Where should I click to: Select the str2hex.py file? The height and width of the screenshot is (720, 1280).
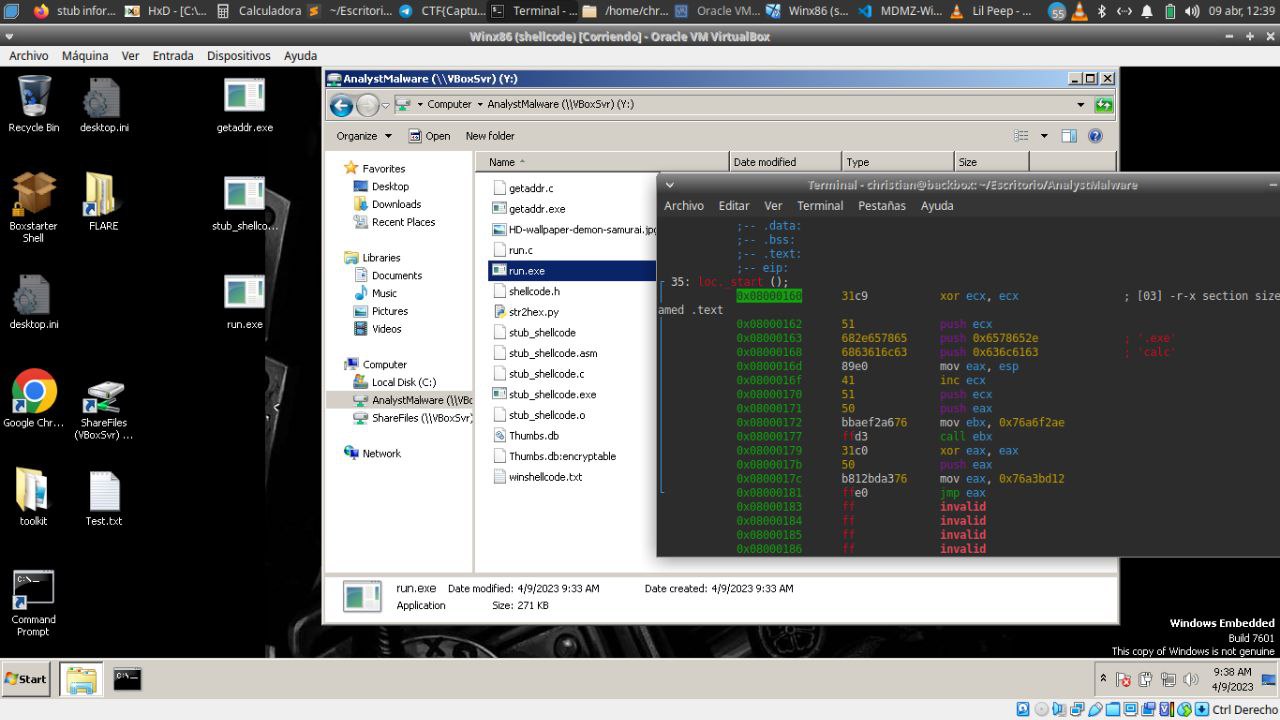pos(534,312)
